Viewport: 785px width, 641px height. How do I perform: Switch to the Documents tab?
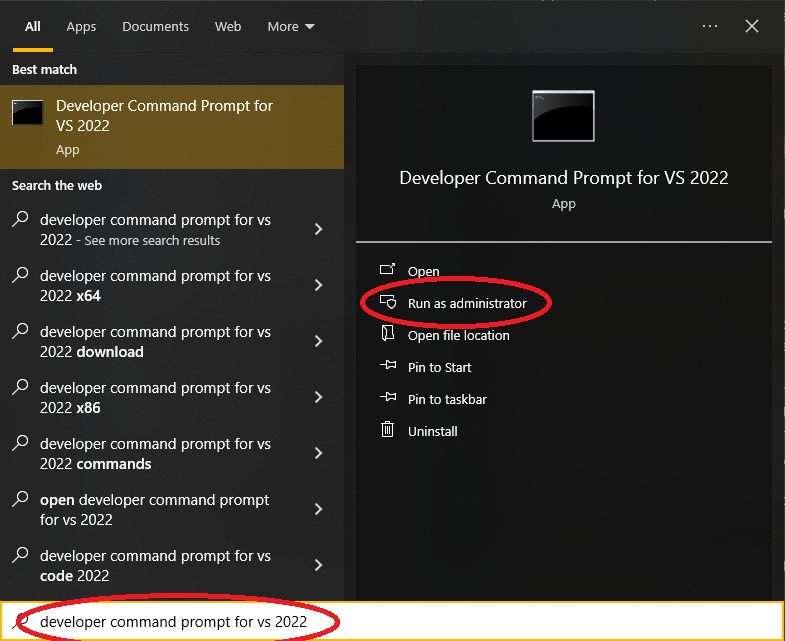[155, 27]
